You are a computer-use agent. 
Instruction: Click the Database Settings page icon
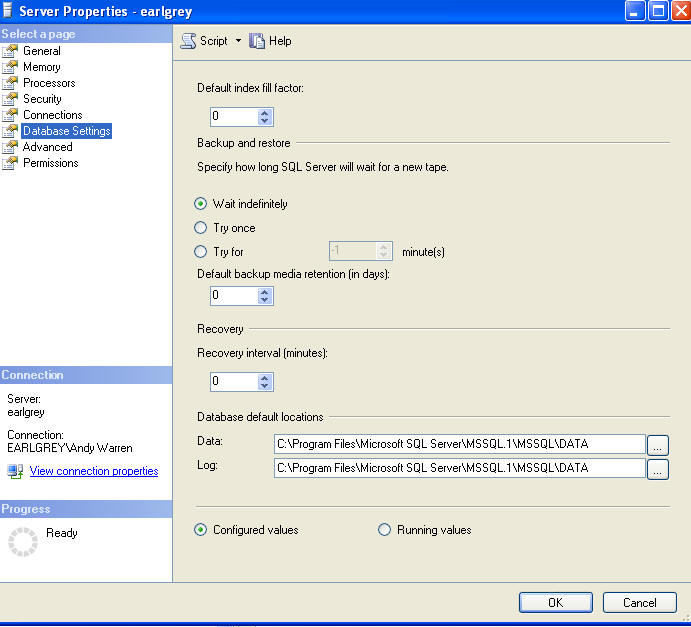[x=10, y=131]
